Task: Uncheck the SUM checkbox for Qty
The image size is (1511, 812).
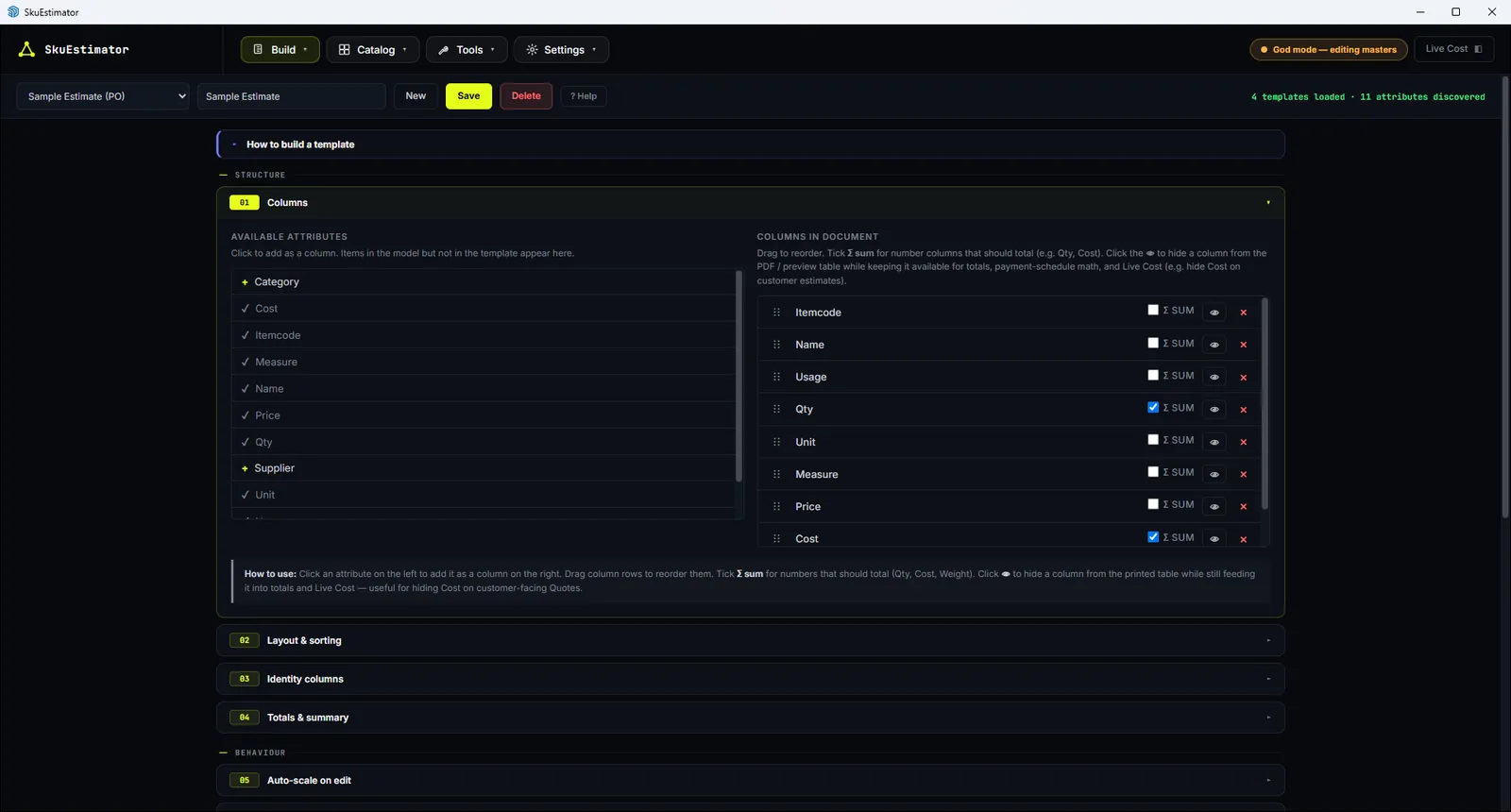Action: click(1153, 407)
